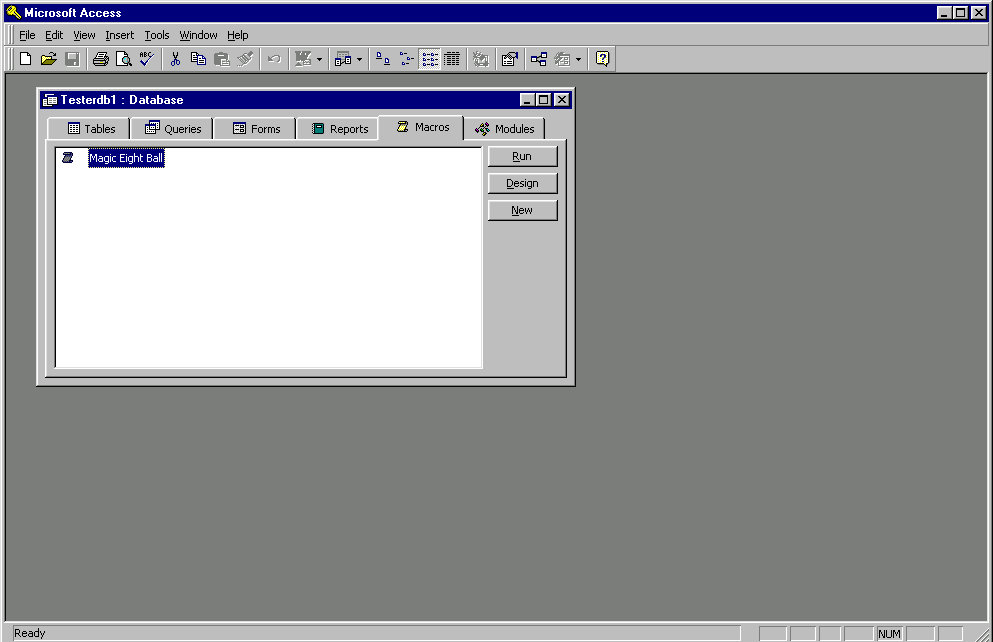This screenshot has width=993, height=642.
Task: Click the Undo arrow icon
Action: click(274, 59)
